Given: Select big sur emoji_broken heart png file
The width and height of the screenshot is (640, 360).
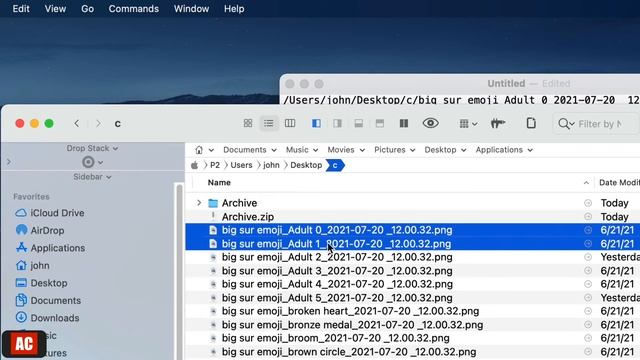Looking at the screenshot, I should pyautogui.click(x=413, y=311).
